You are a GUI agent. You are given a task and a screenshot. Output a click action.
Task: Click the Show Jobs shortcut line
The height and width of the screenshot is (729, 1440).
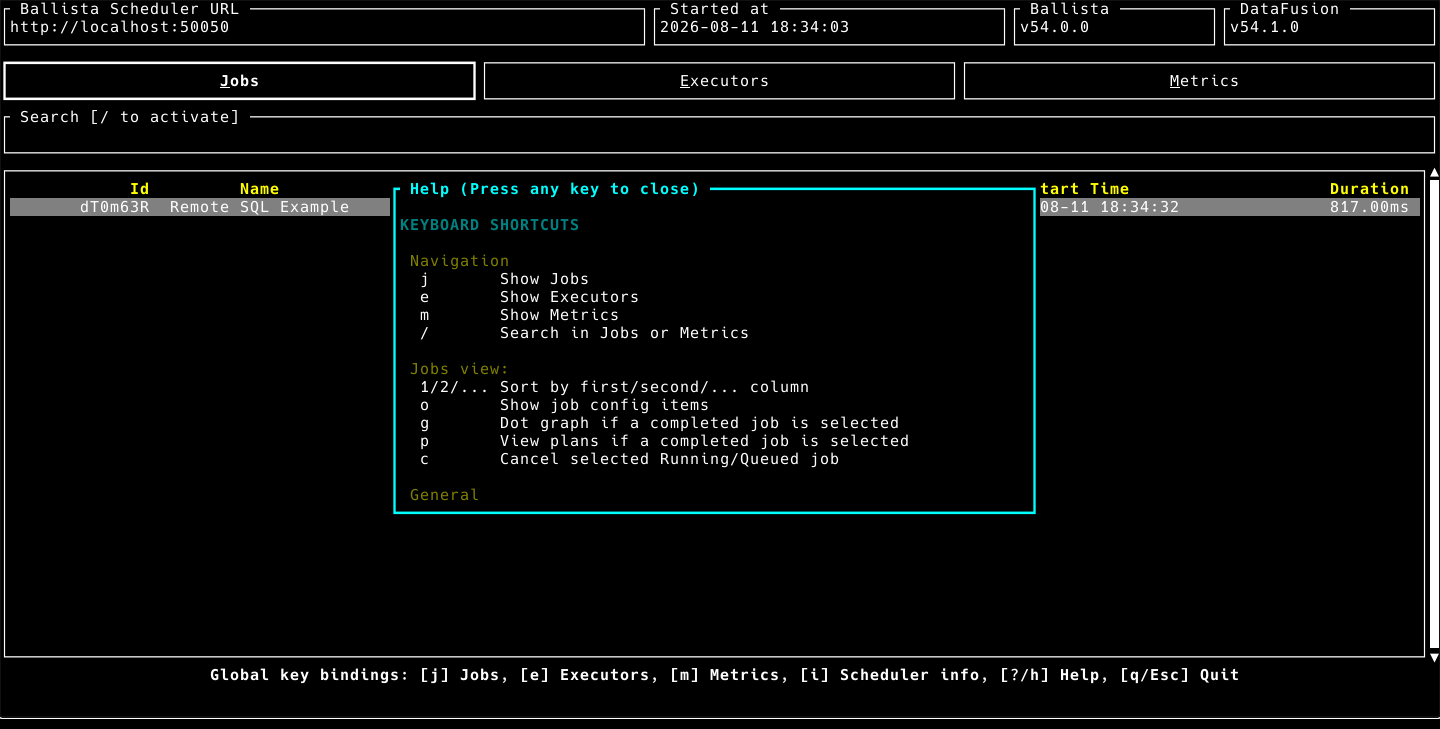click(505, 279)
